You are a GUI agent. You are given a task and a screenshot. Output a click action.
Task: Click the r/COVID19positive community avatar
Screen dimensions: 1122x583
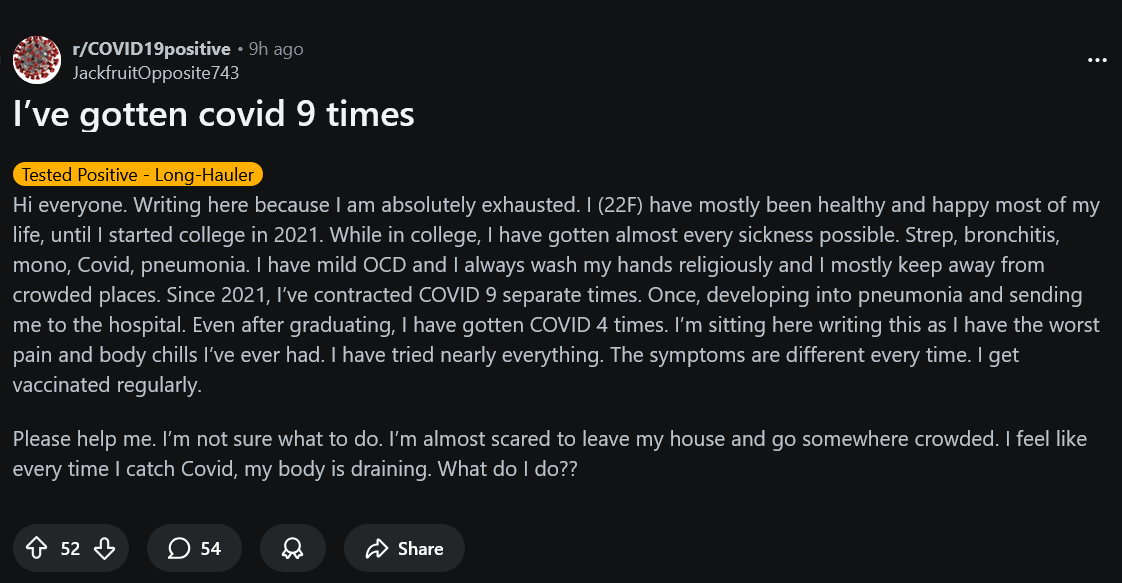[x=37, y=60]
